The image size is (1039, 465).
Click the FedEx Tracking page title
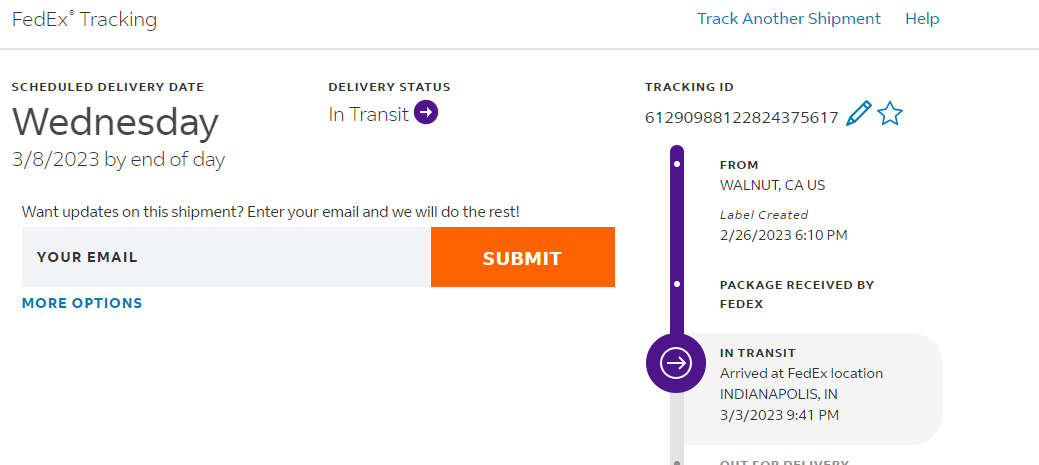pyautogui.click(x=84, y=19)
